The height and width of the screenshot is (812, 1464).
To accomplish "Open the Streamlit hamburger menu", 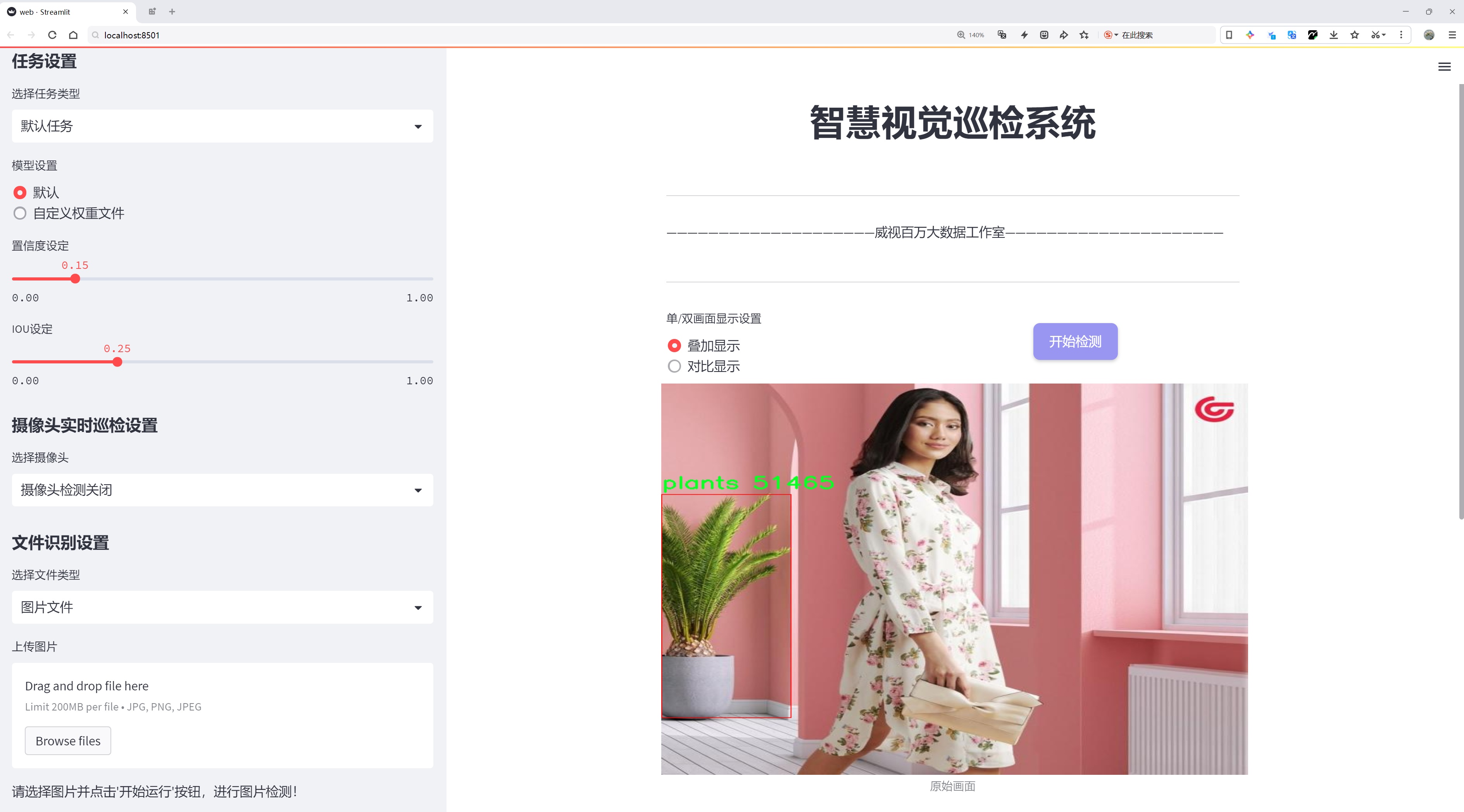I will click(1444, 67).
